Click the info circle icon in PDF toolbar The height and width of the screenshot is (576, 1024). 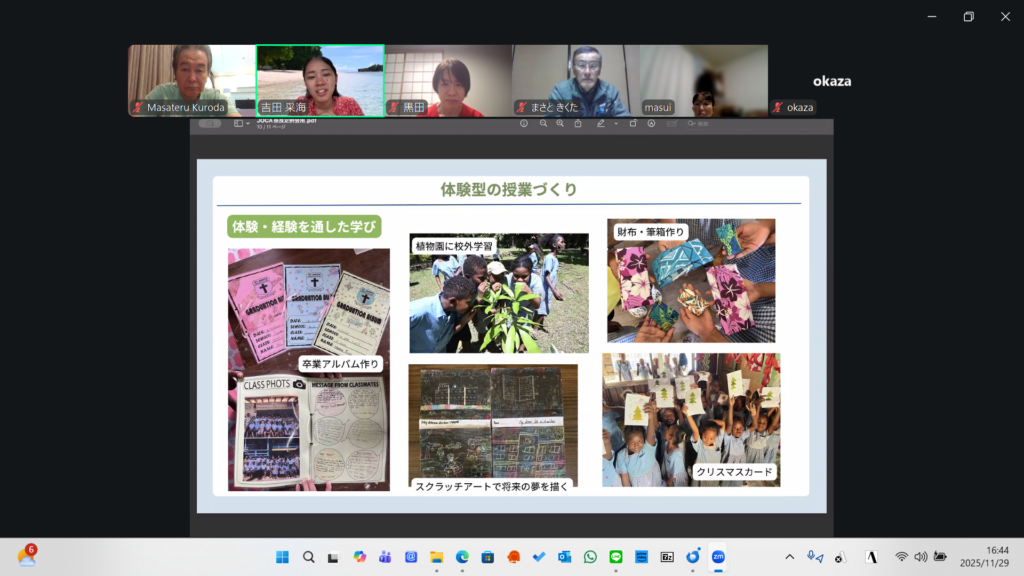pyautogui.click(x=524, y=124)
